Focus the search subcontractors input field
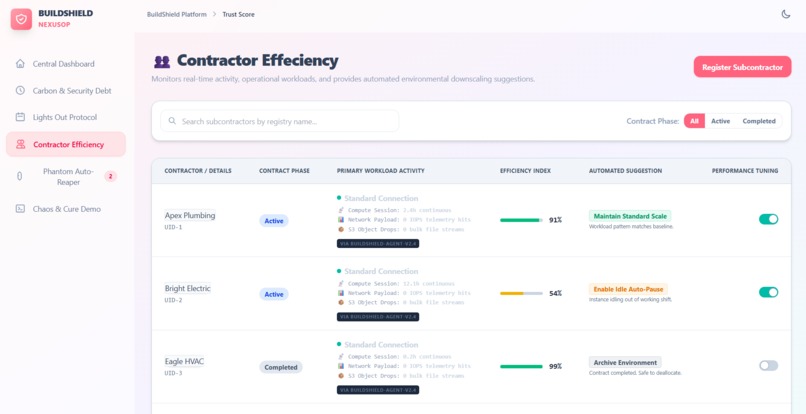Screen dimensions: 806x414 point(280,121)
